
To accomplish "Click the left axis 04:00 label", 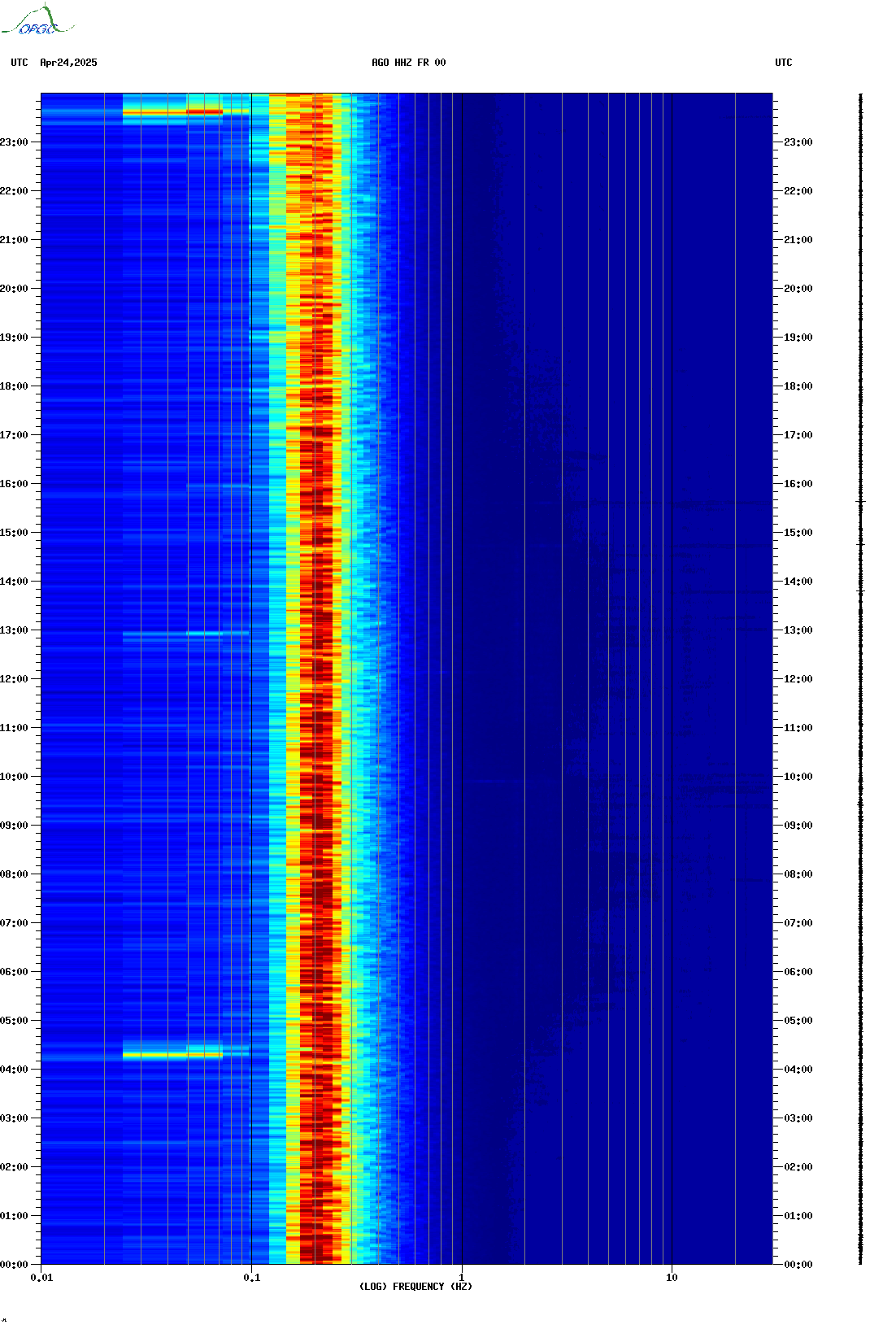I will pos(14,1070).
